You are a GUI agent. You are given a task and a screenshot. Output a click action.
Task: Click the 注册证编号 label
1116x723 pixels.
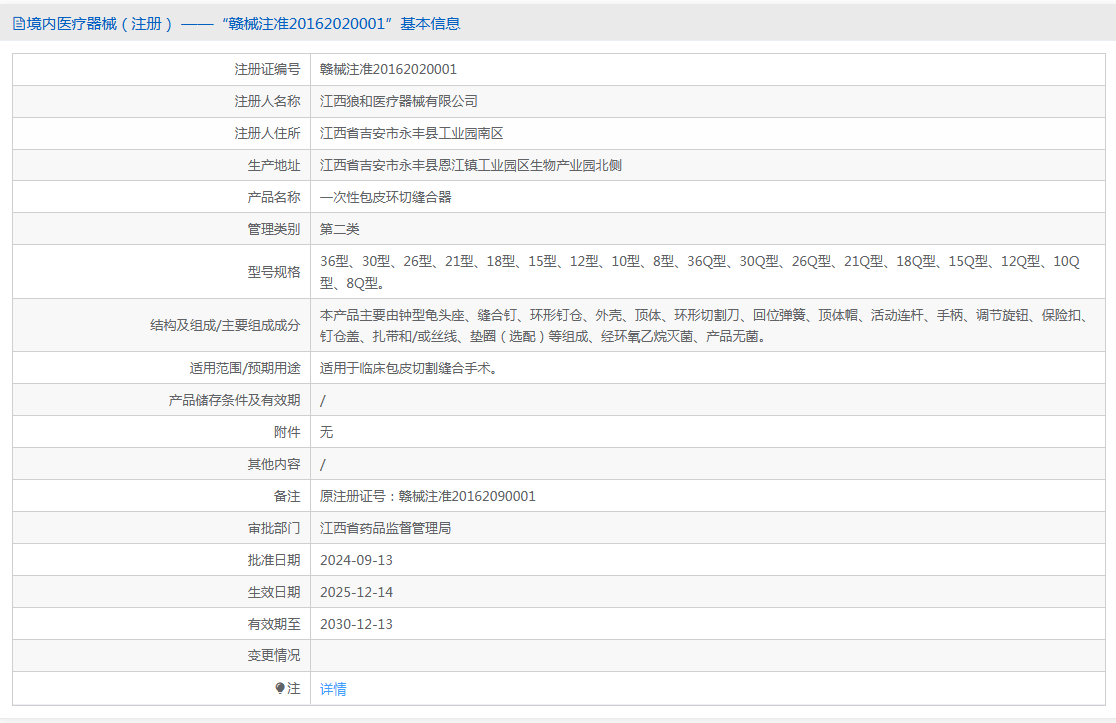coord(268,69)
